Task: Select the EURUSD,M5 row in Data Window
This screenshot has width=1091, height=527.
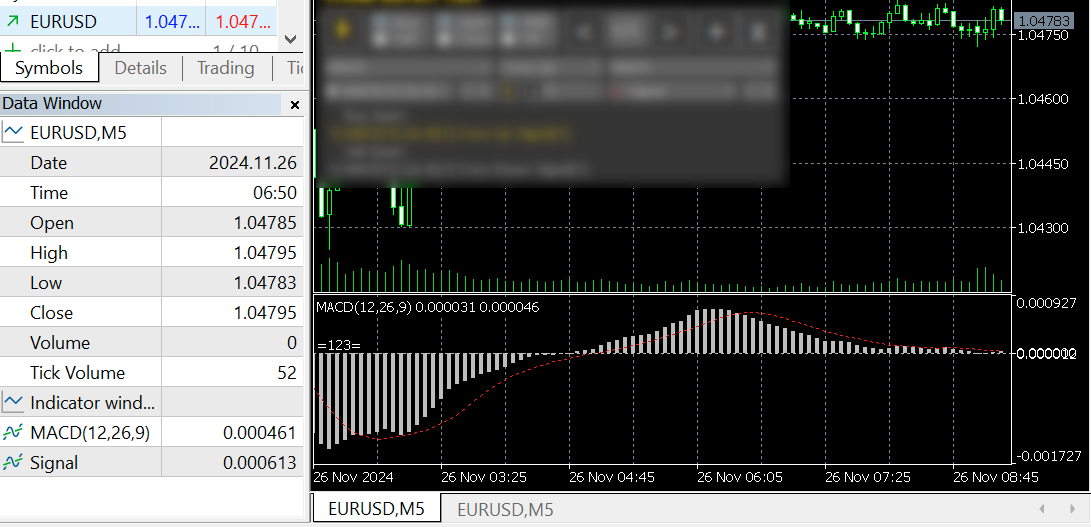Action: click(x=152, y=132)
